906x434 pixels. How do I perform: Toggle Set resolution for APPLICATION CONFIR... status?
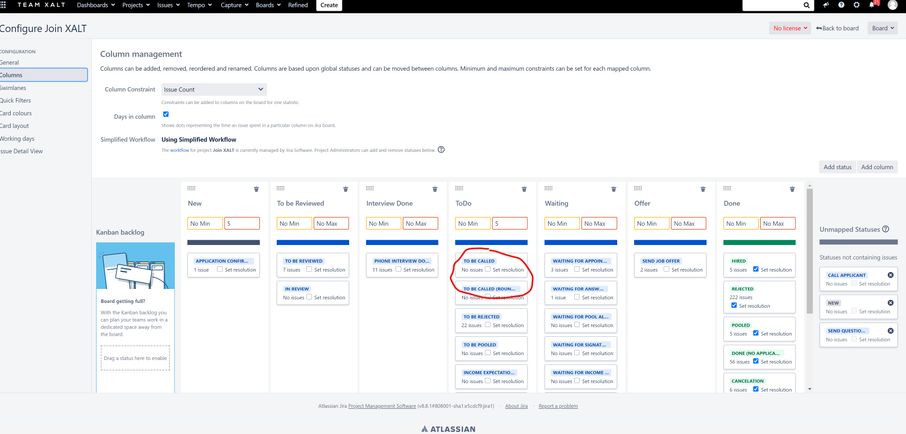coord(220,269)
